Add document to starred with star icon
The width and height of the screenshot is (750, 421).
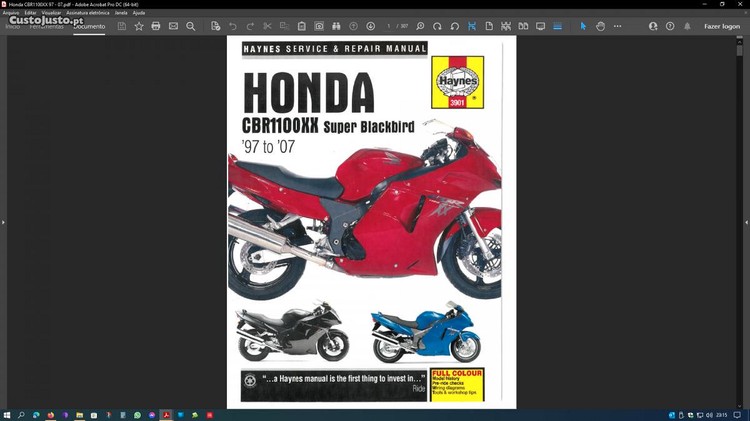(139, 26)
